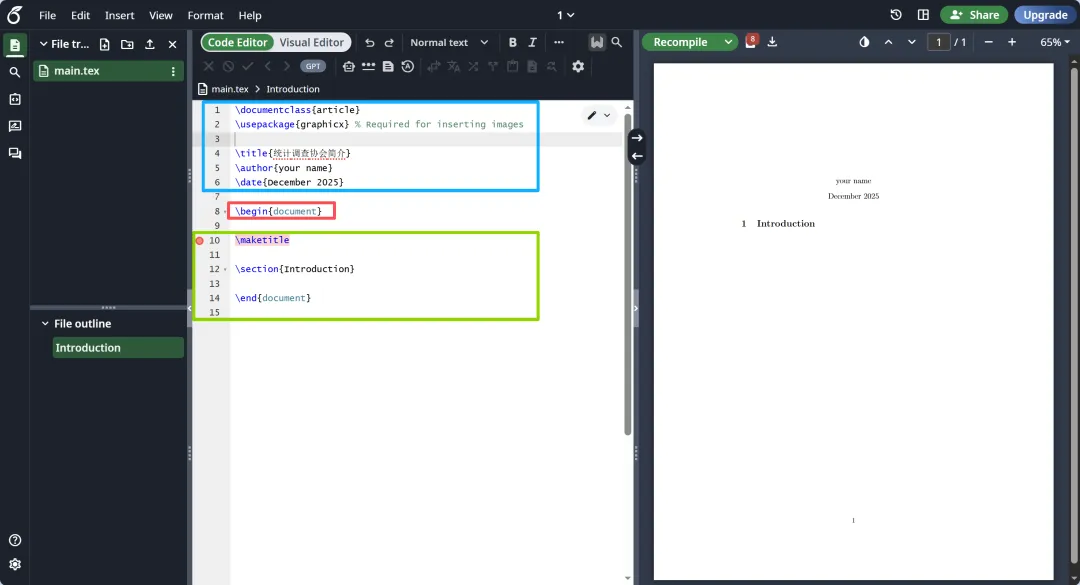The image size is (1080, 585).
Task: Click the page number input field
Action: point(938,42)
